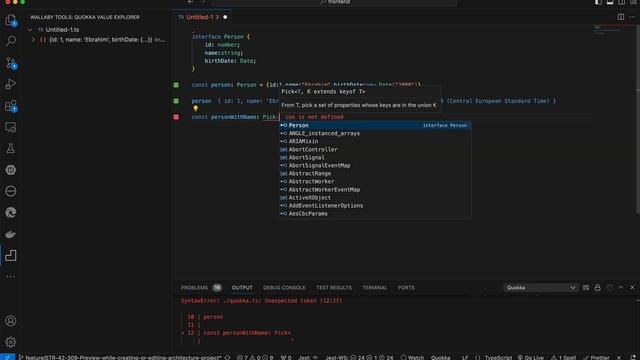This screenshot has height=360, width=640.
Task: Click LF line ending in status bar
Action: tap(465, 357)
